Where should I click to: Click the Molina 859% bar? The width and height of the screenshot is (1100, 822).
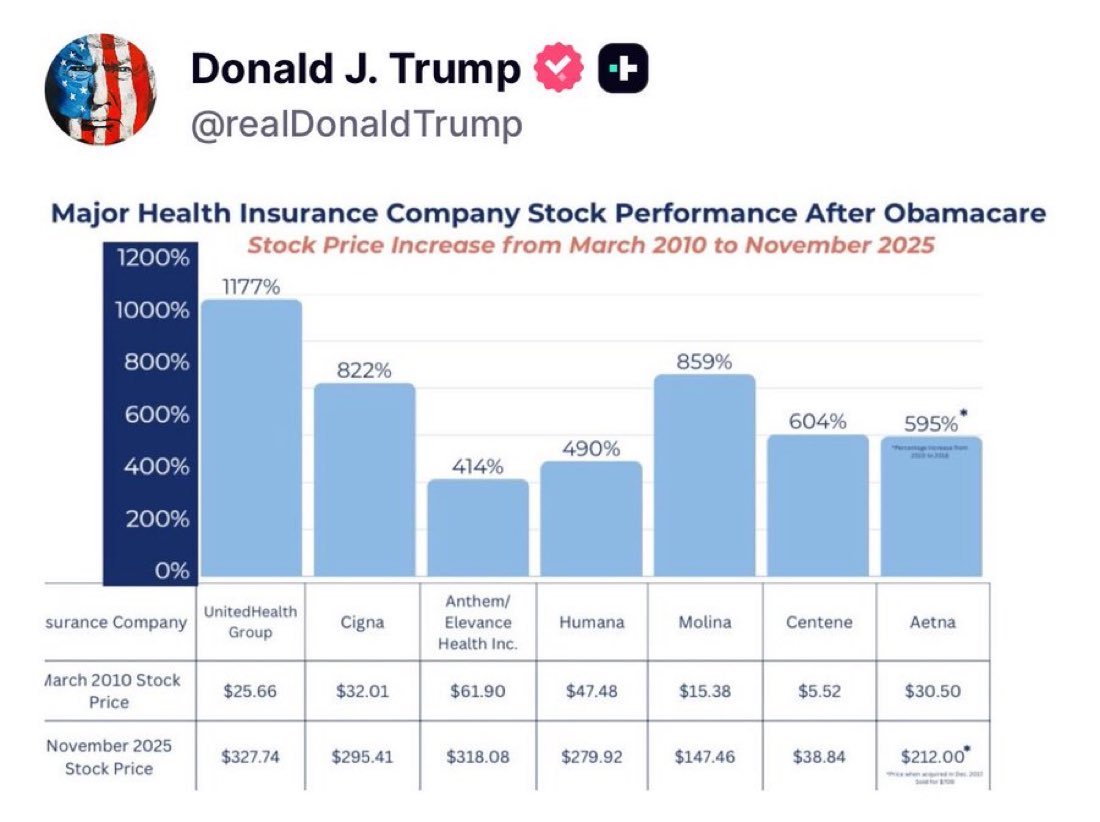click(704, 476)
